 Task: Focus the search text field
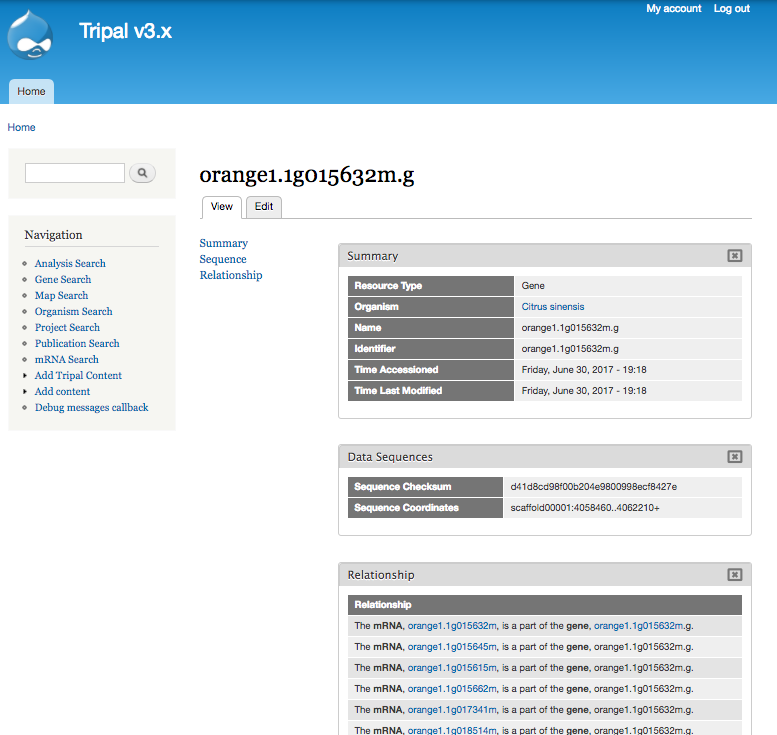pos(75,173)
